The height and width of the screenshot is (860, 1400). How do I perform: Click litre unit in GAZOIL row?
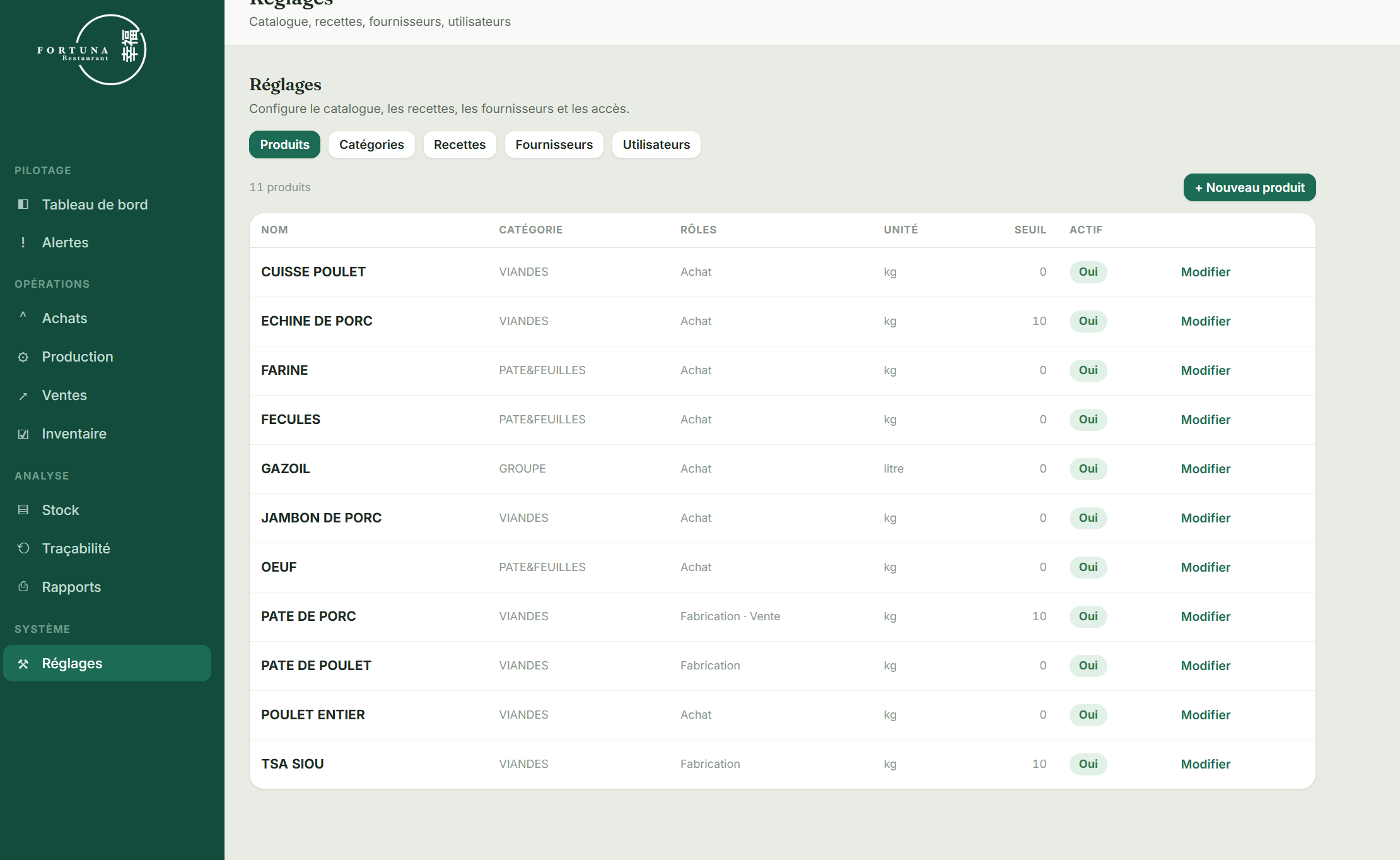893,469
